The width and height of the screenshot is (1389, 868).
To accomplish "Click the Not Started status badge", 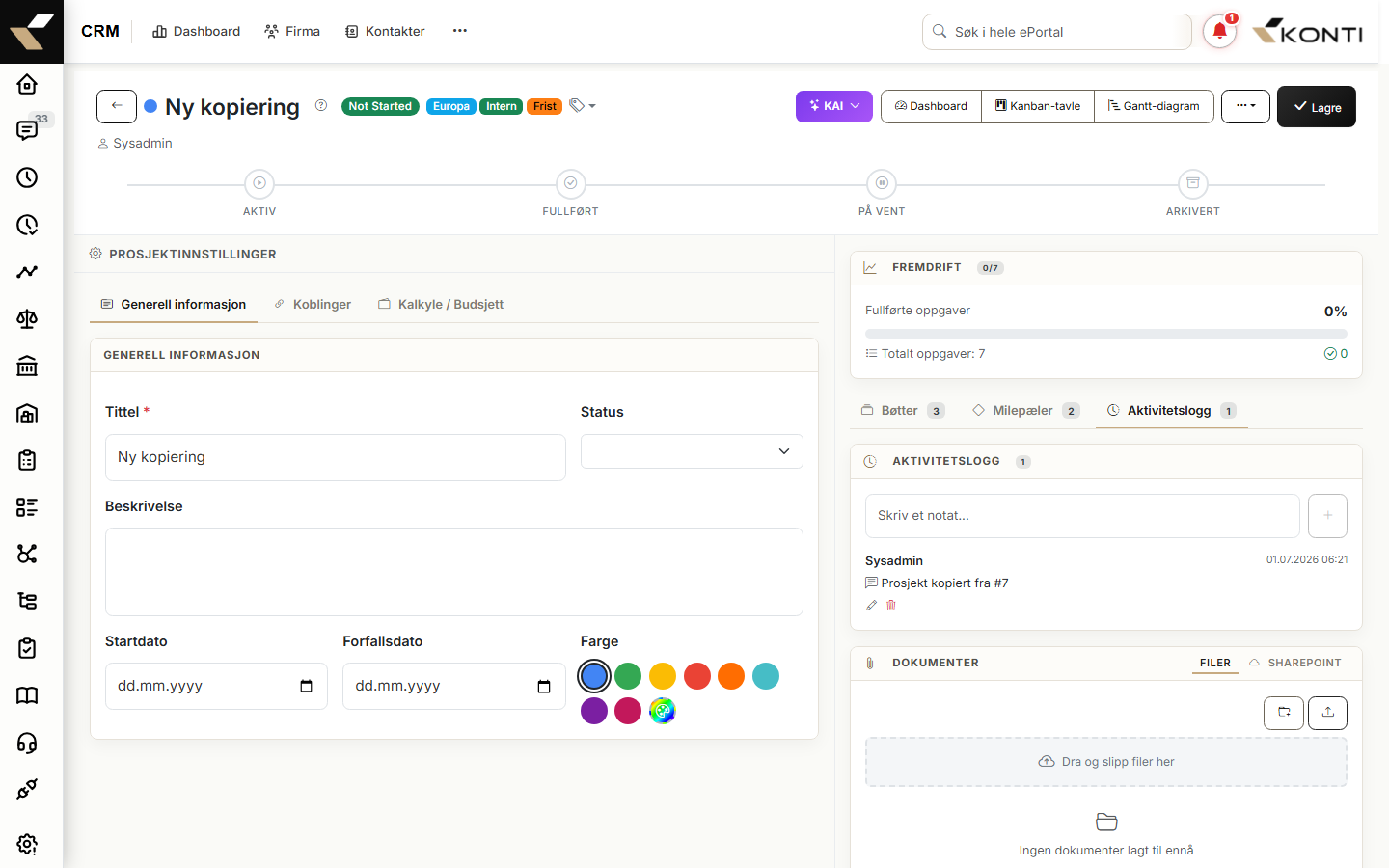I will tap(380, 106).
